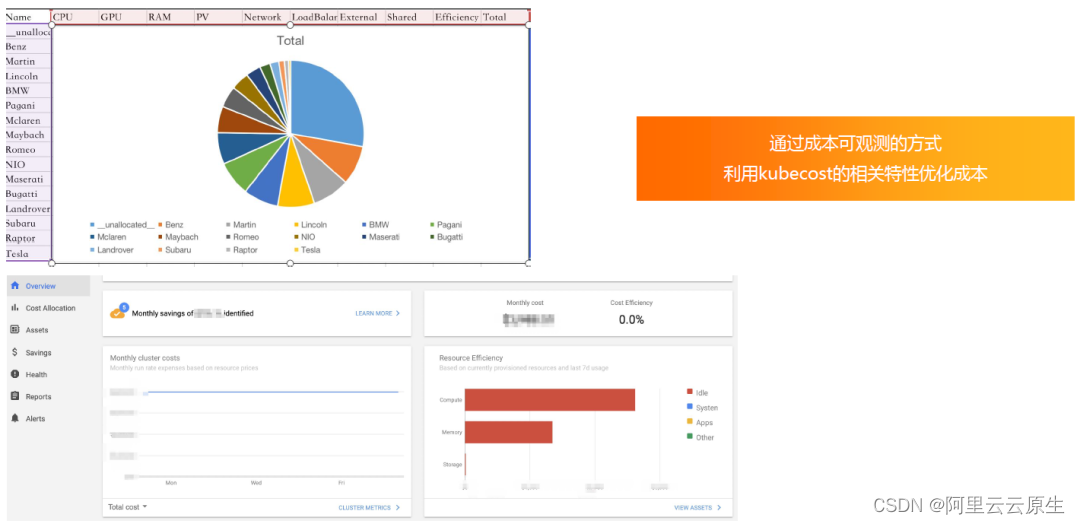1080x524 pixels.
Task: Select the Romeo row in Name column
Action: tap(28, 150)
